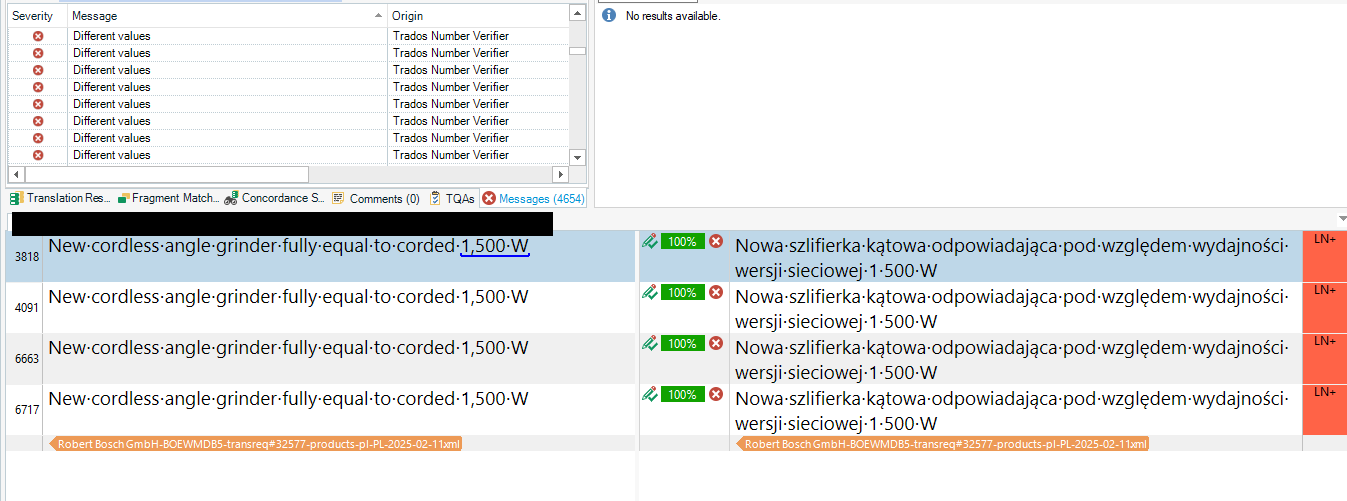Click the 100% match badge on segment 6663
This screenshot has height=501, width=1347.
click(683, 343)
